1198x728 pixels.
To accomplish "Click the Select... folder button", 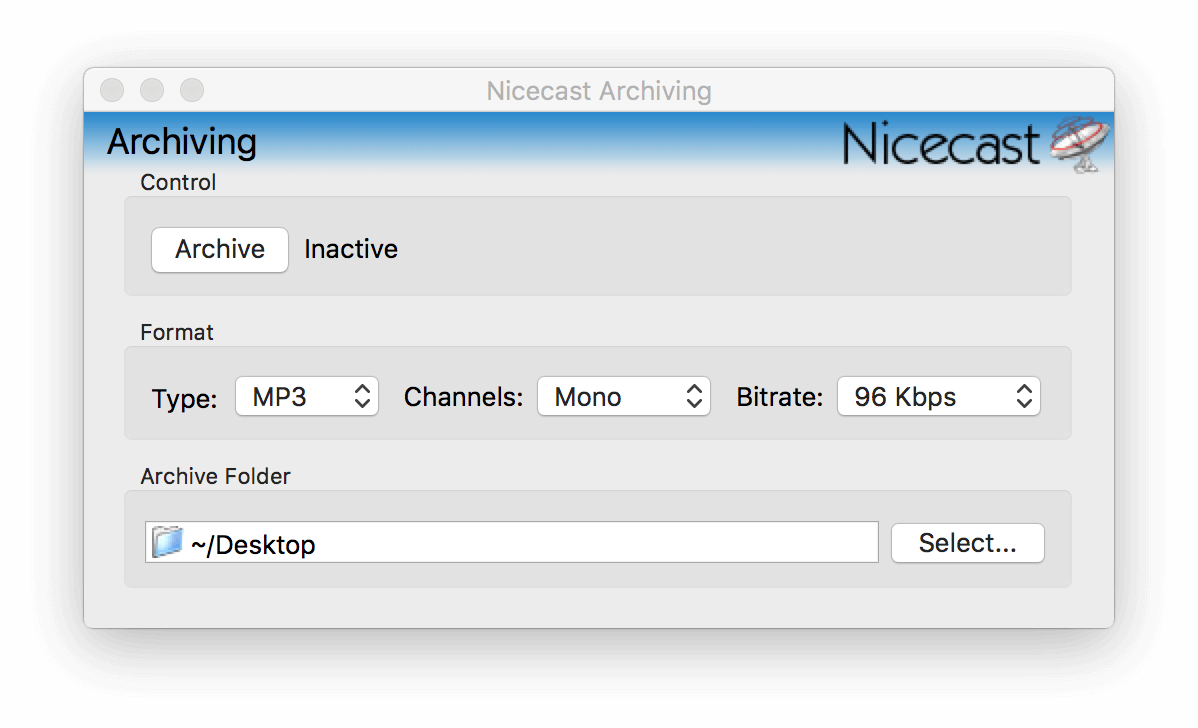I will [x=967, y=543].
